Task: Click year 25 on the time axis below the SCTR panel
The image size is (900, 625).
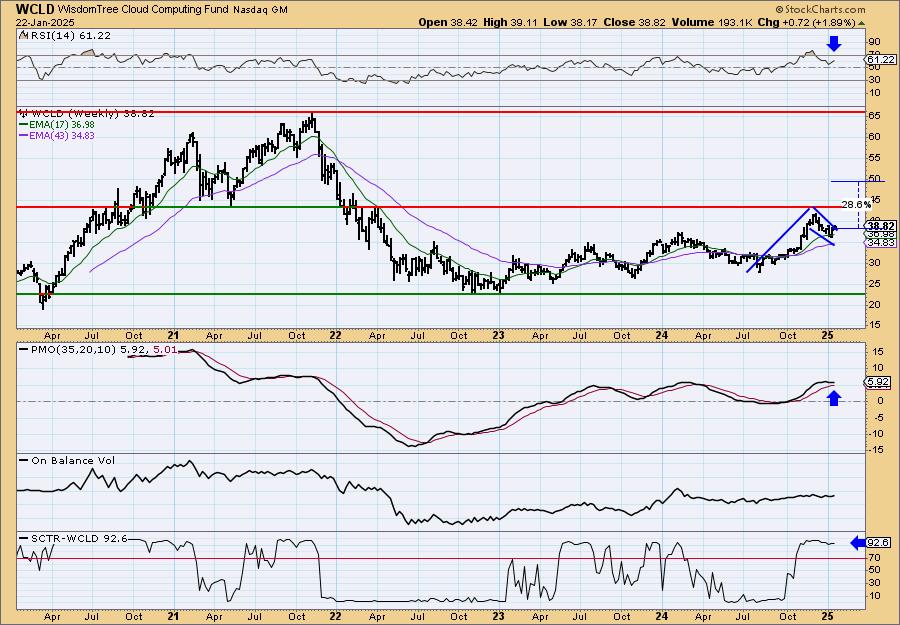Action: coord(827,616)
